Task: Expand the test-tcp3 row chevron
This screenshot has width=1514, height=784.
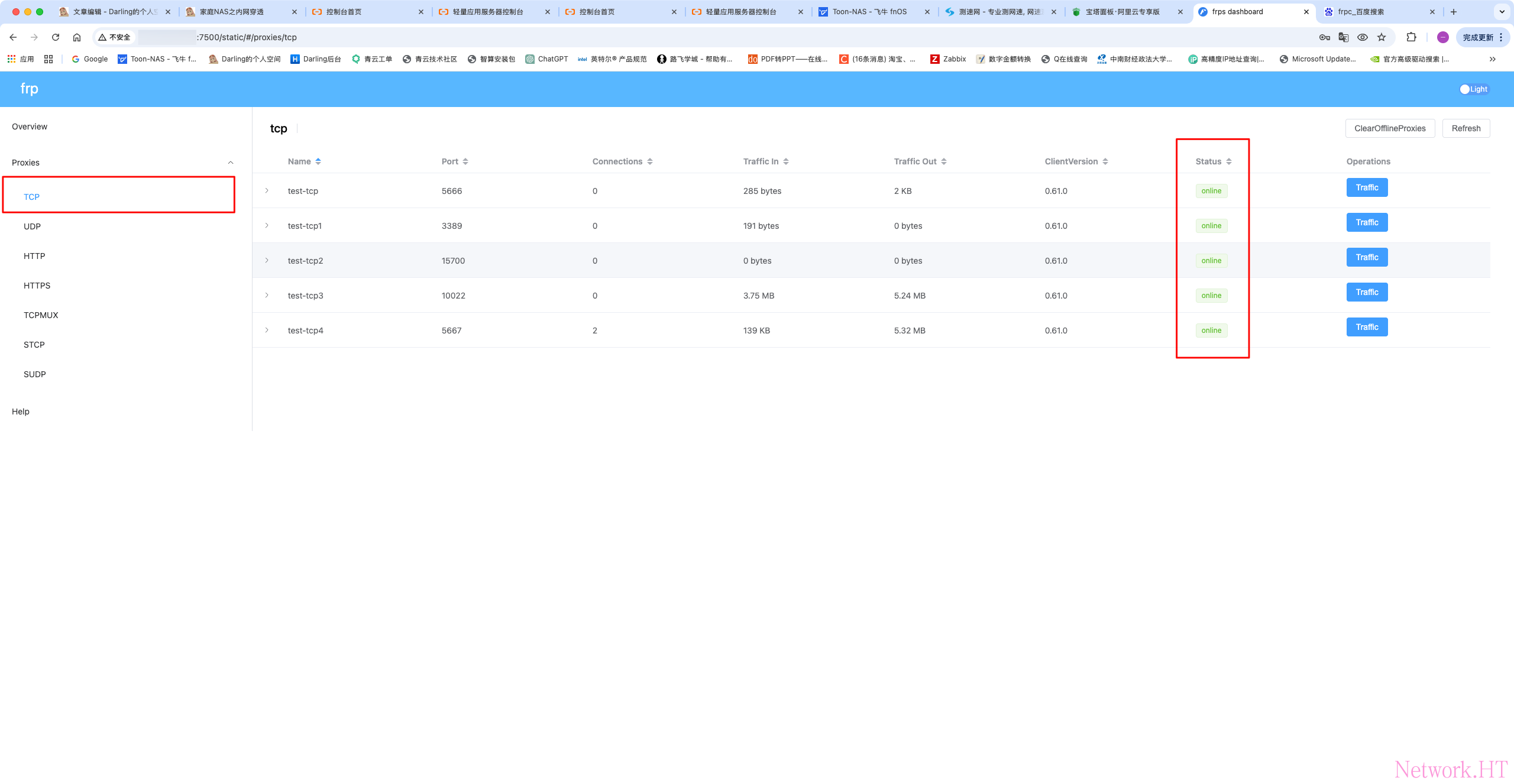Action: [267, 295]
